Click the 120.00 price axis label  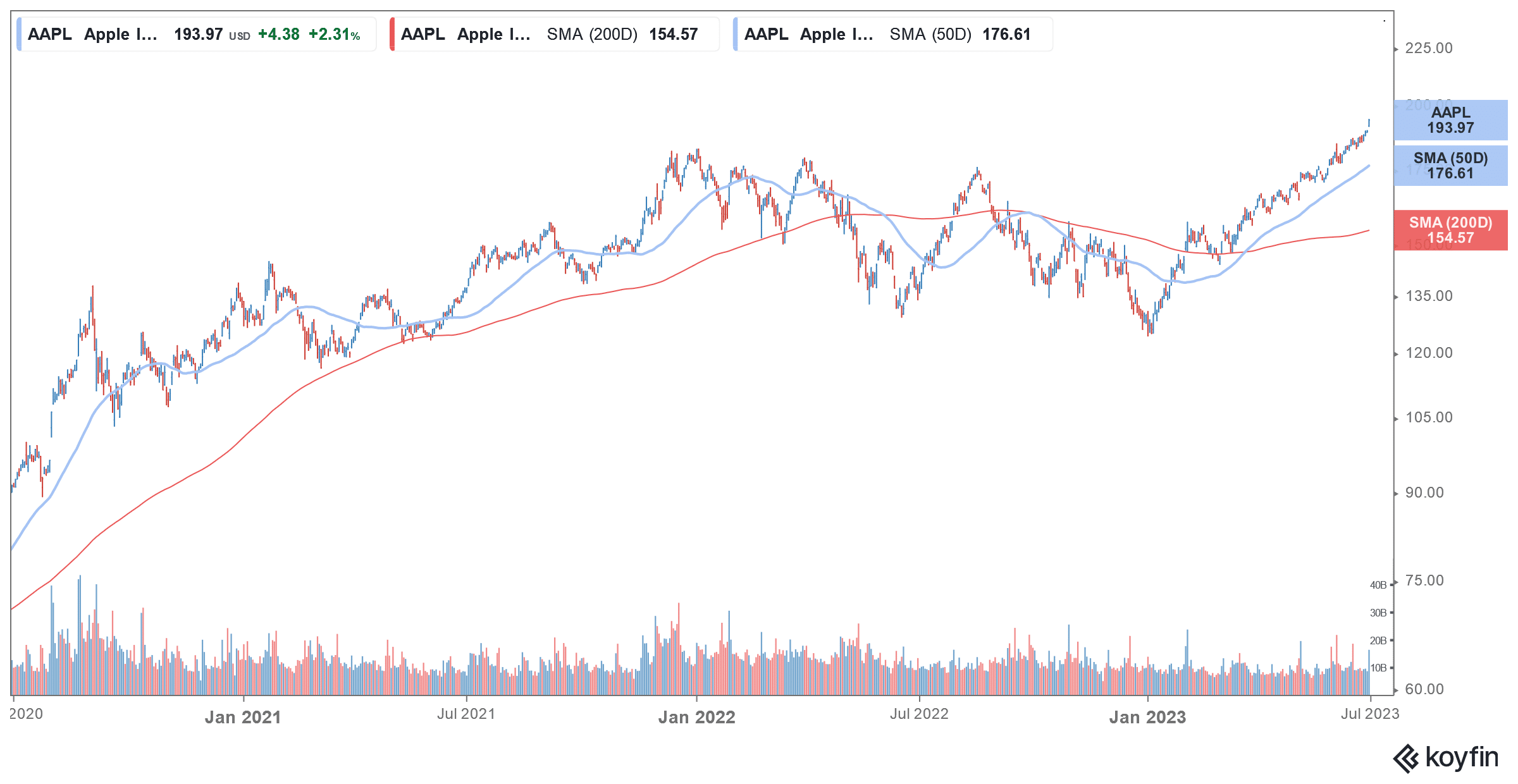[x=1429, y=353]
